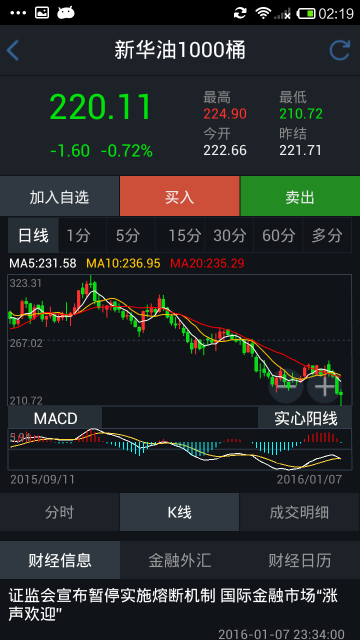Tap the 最高 value 224.90

(x=225, y=114)
